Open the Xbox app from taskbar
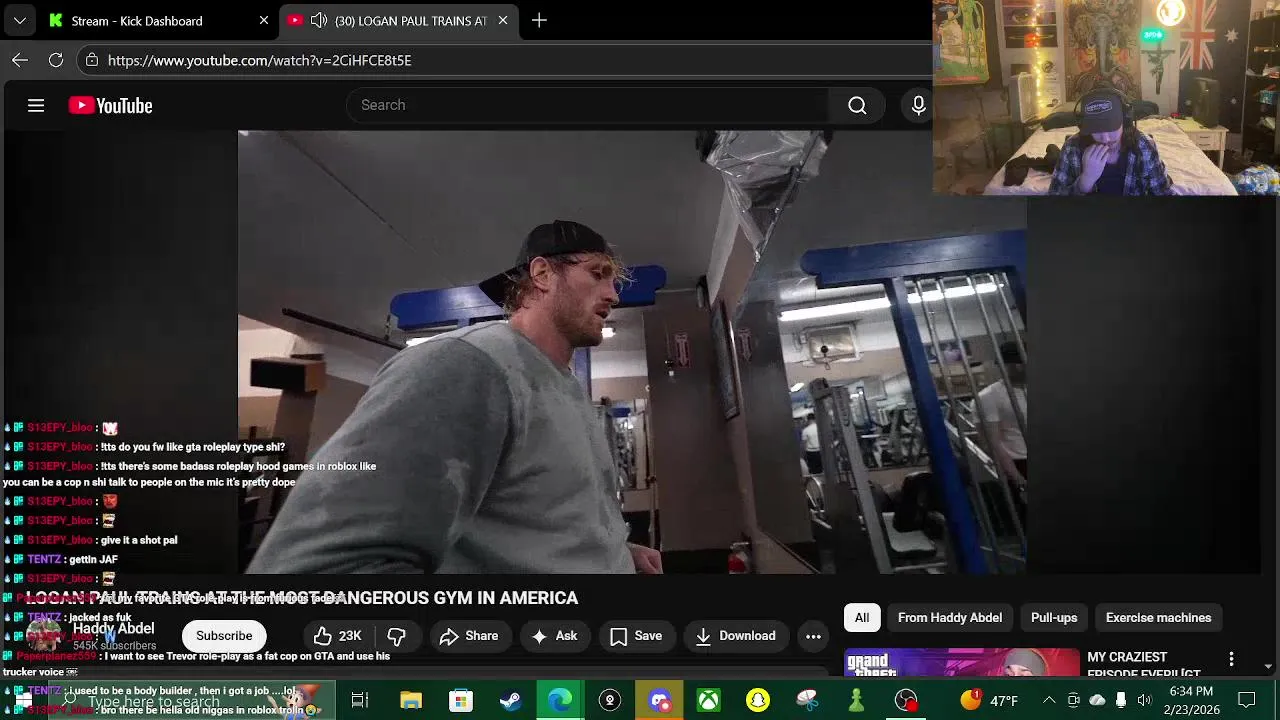Image resolution: width=1280 pixels, height=720 pixels. 708,700
